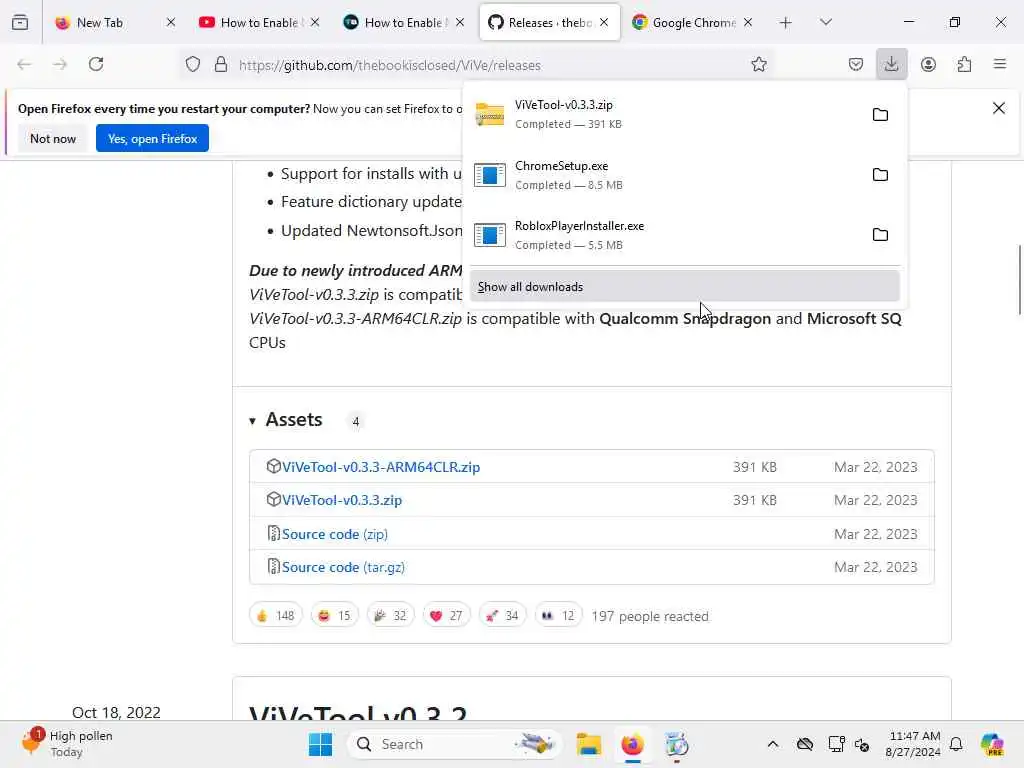Download Source code (tar.gz)
Viewport: 1024px width, 768px height.
click(343, 568)
